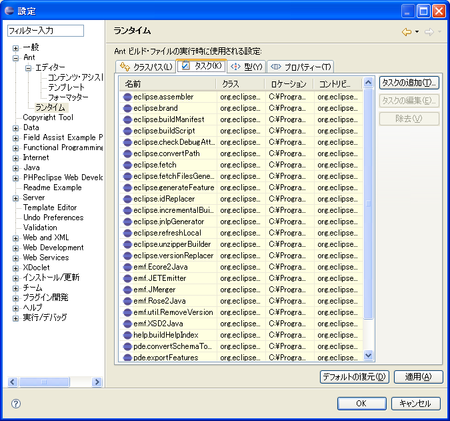
Task: Click the eclipse.unzipperBuilder task icon
Action: pyautogui.click(x=127, y=244)
